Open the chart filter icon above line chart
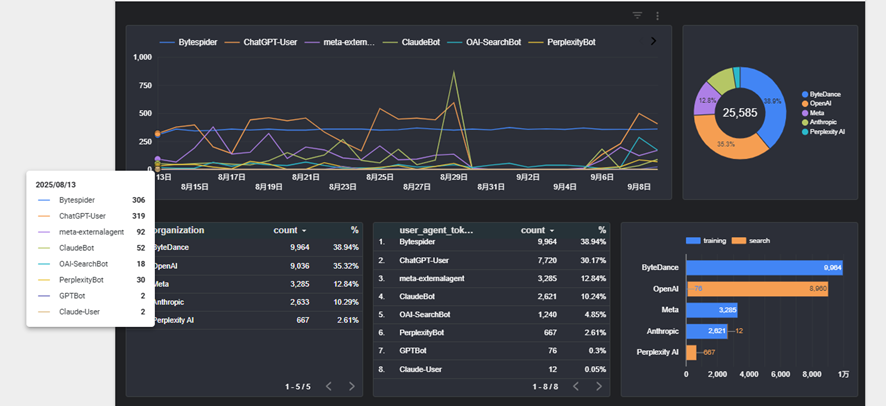Image resolution: width=886 pixels, height=406 pixels. (x=638, y=16)
